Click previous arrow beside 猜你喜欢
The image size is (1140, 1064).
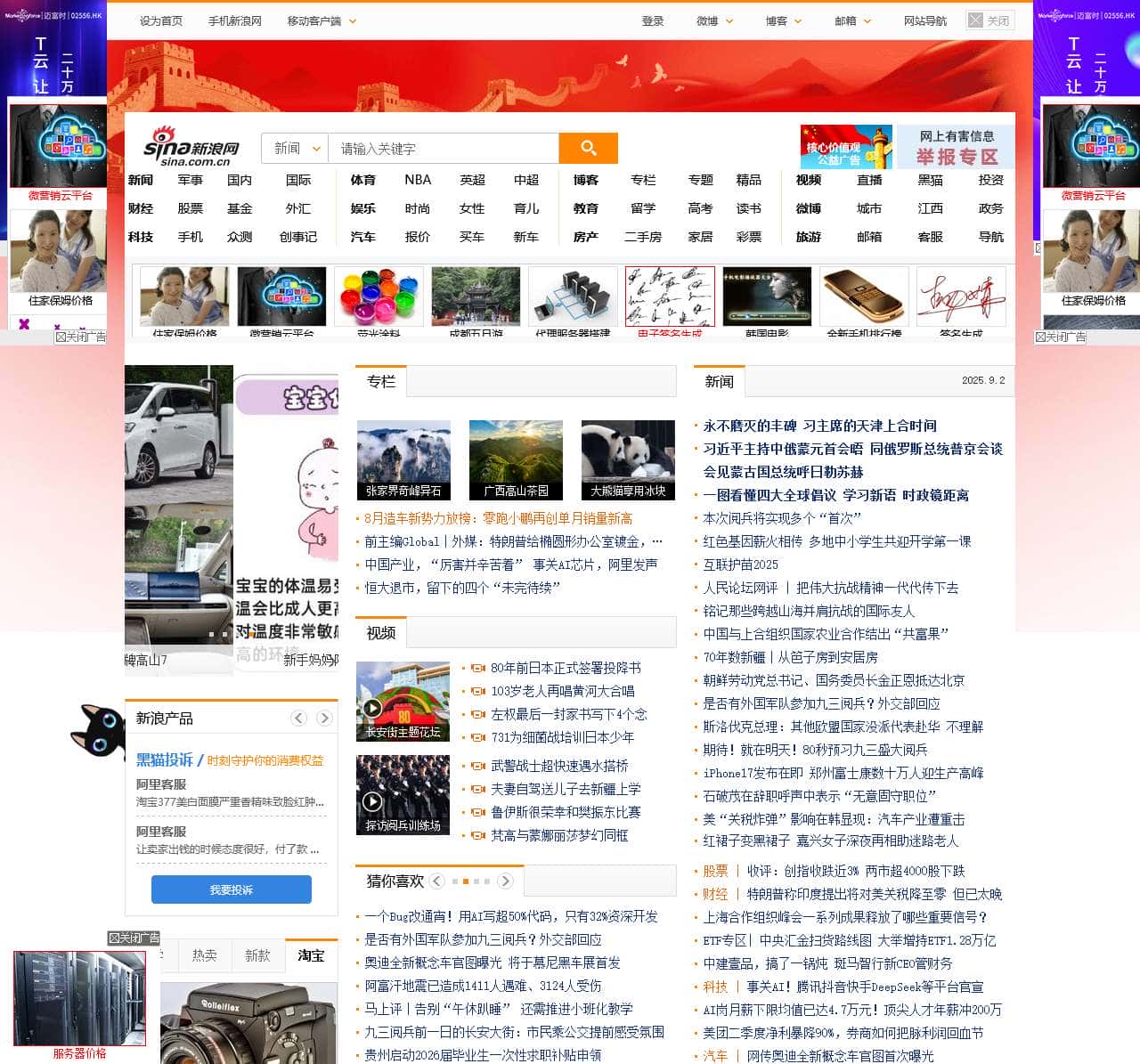[436, 881]
